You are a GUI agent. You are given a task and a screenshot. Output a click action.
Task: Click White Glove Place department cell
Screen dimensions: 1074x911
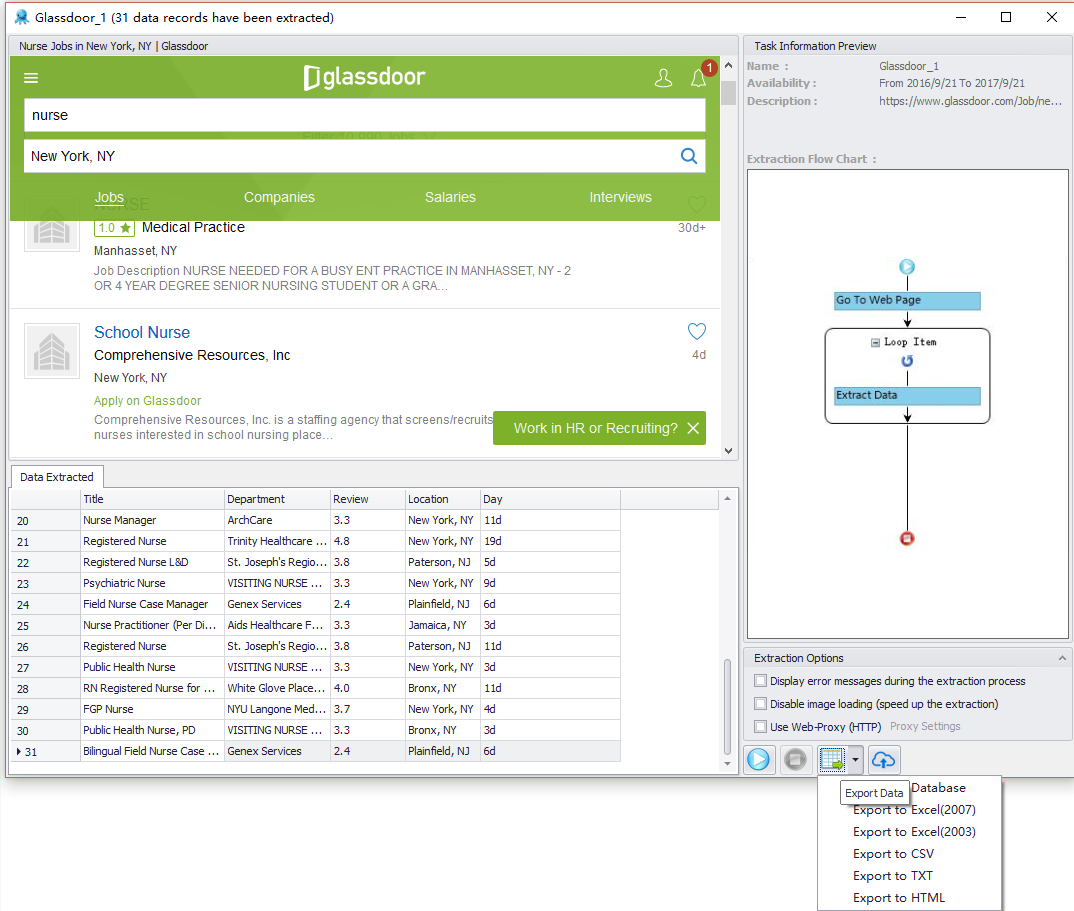(277, 688)
